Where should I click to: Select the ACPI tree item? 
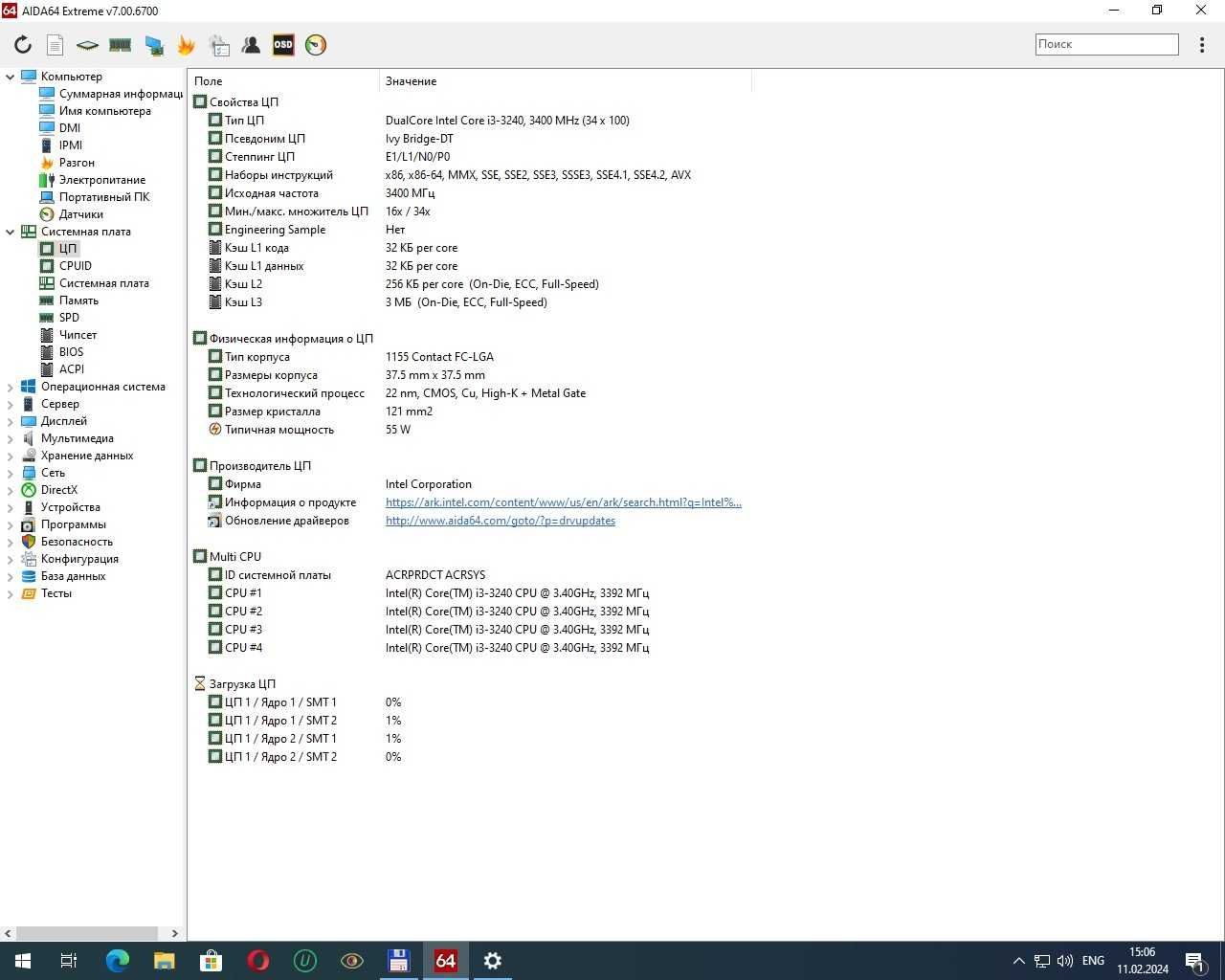[x=72, y=369]
